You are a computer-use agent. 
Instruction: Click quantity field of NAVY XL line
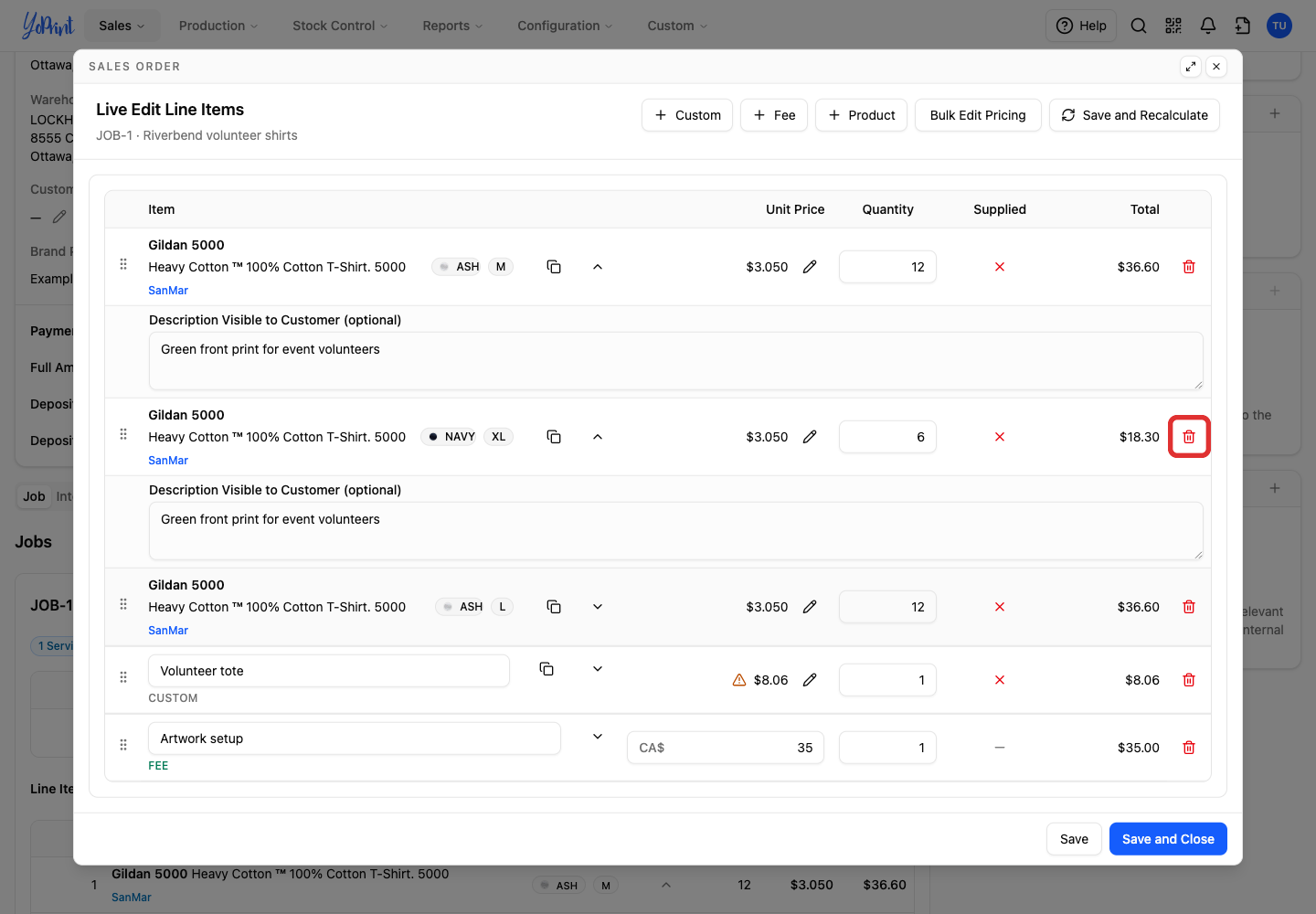point(887,437)
